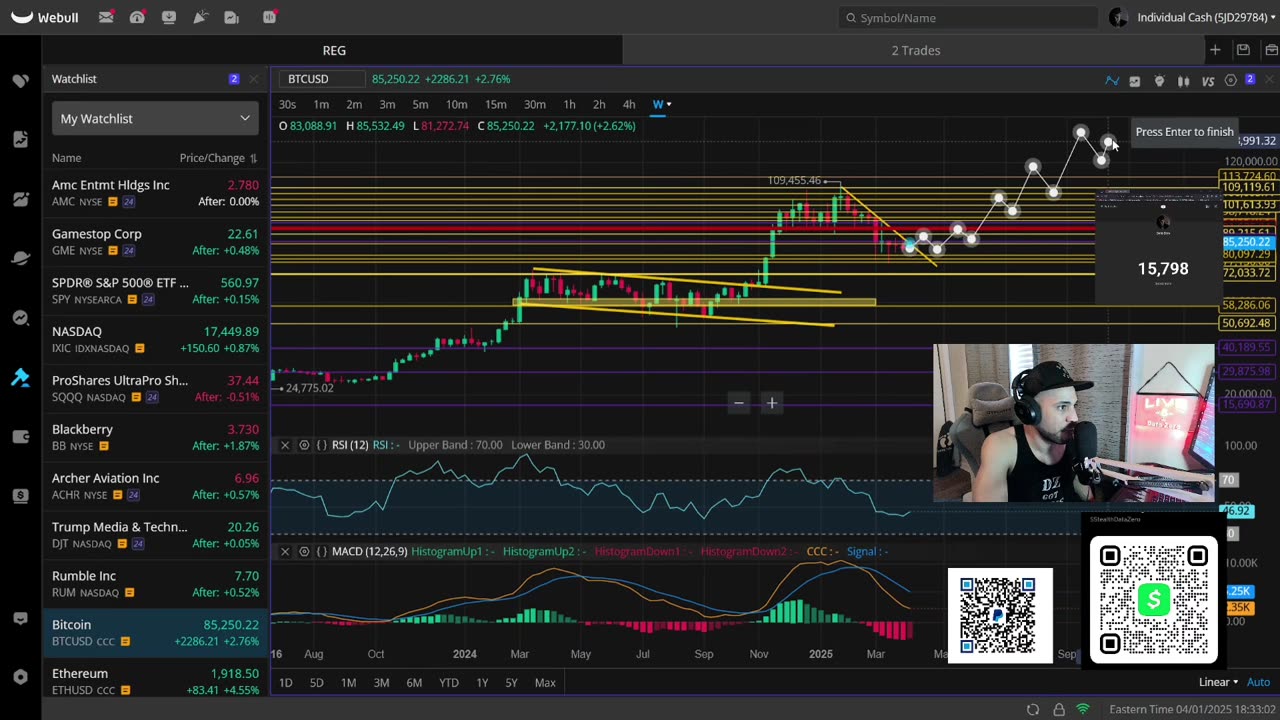Select Archer Aviation Inc in watchlist
This screenshot has width=1280, height=720.
(155, 486)
